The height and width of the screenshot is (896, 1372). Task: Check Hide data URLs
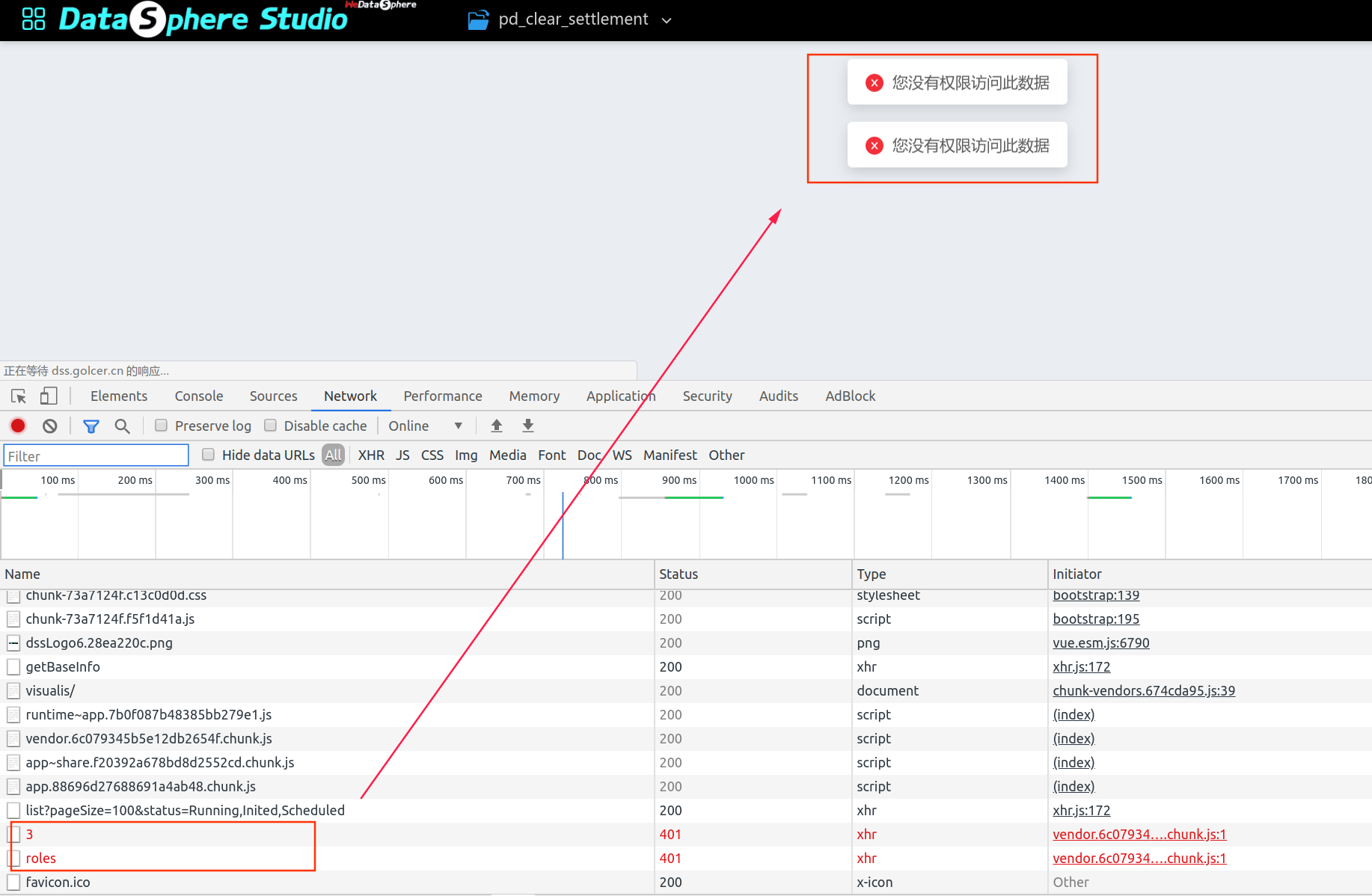tap(208, 454)
